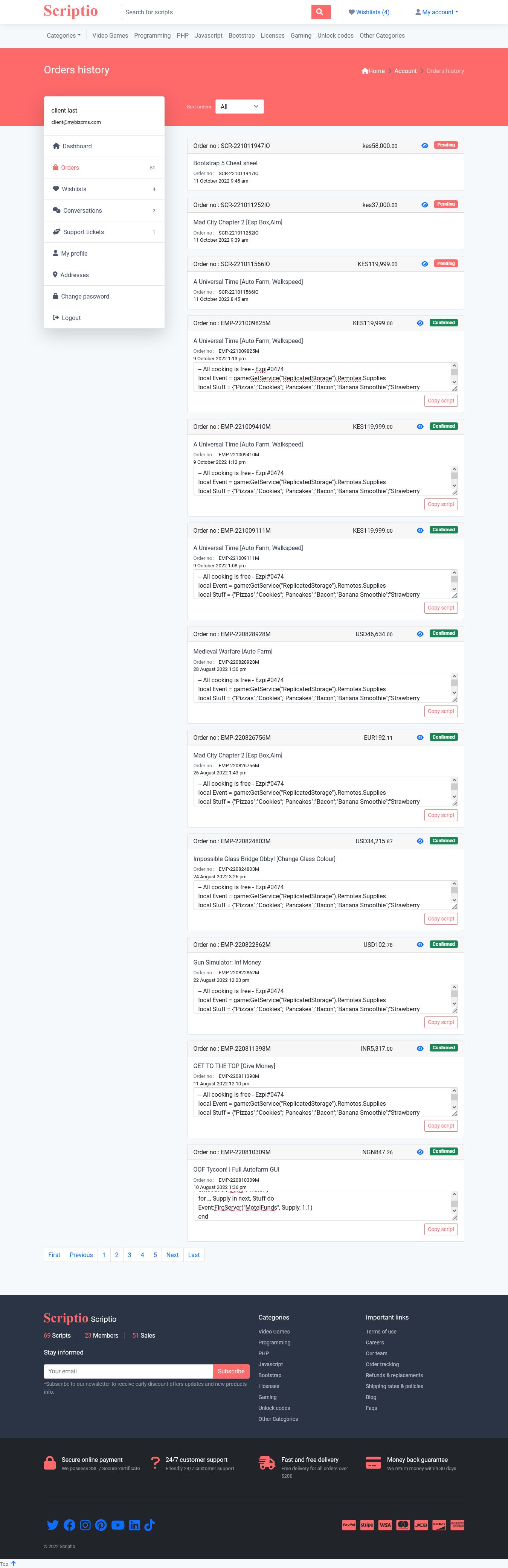Click the newsletter email input field

pyautogui.click(x=128, y=1371)
